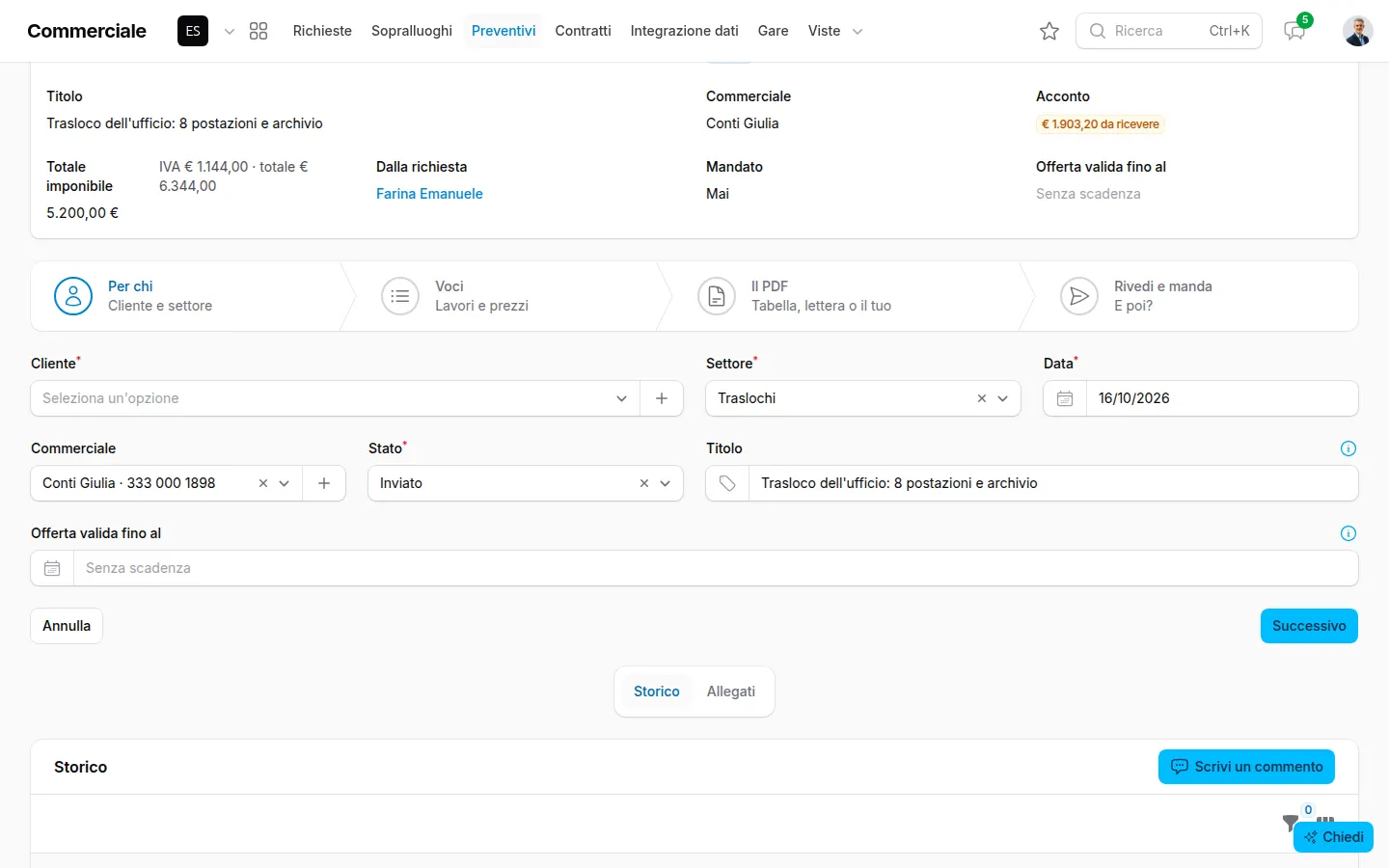
Task: Click the Titolo text input field
Action: pos(1053,483)
